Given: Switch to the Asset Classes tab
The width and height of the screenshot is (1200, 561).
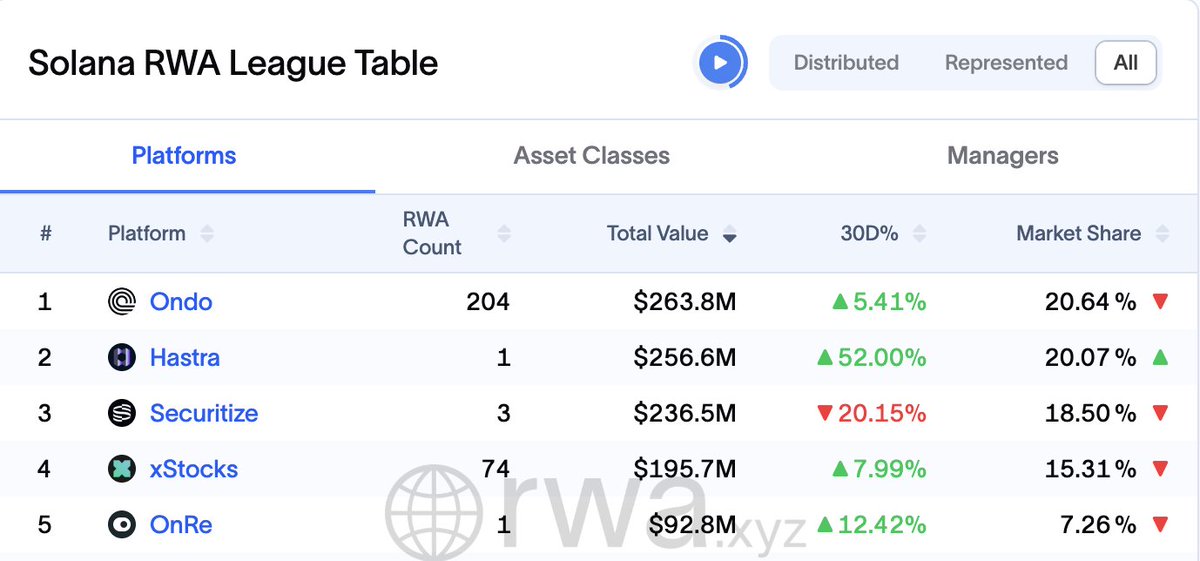Looking at the screenshot, I should coord(592,156).
